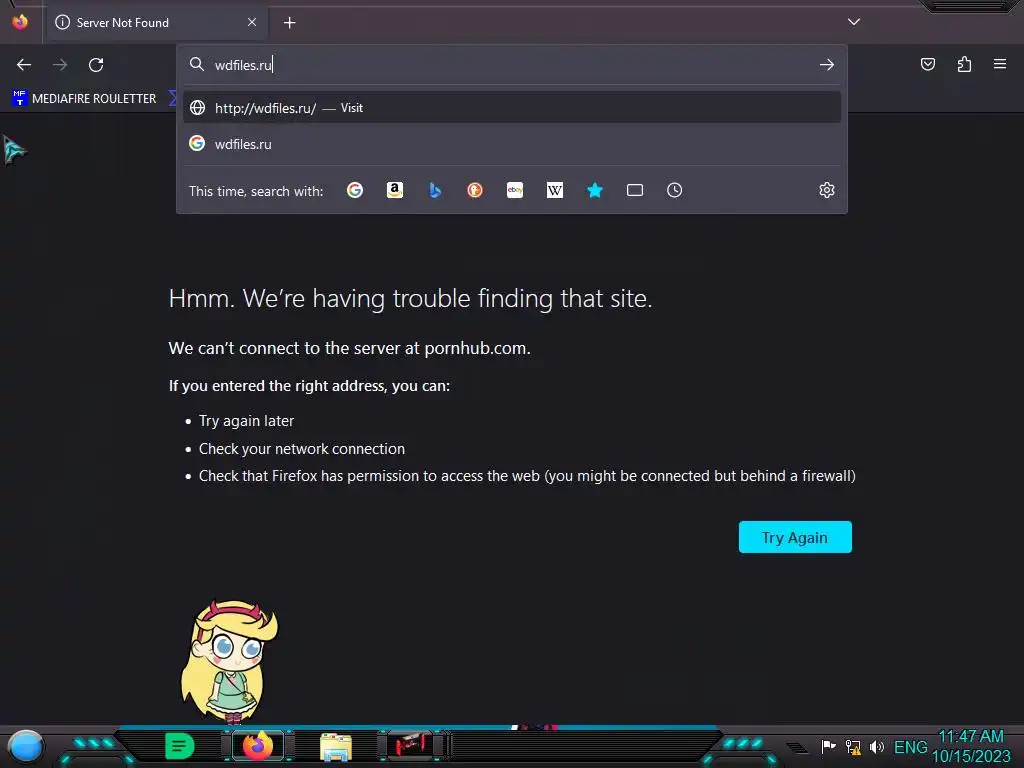Open File Explorer from the taskbar
Image resolution: width=1024 pixels, height=768 pixels.
(x=336, y=746)
